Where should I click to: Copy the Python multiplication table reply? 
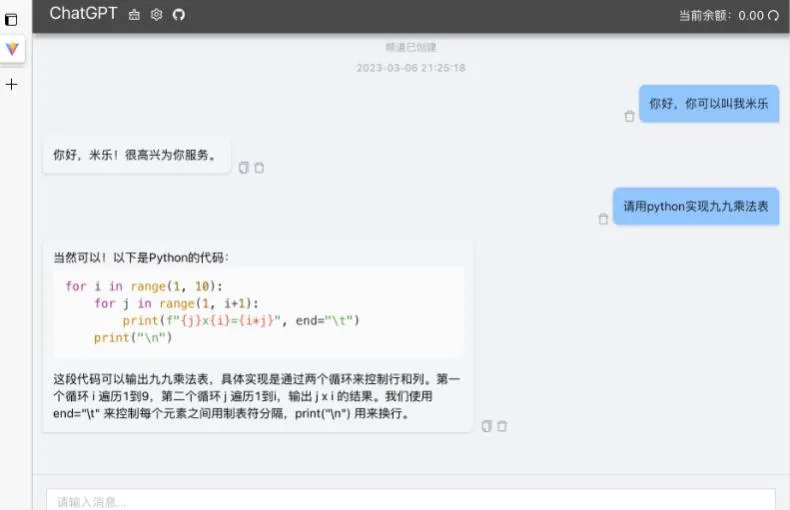click(486, 426)
